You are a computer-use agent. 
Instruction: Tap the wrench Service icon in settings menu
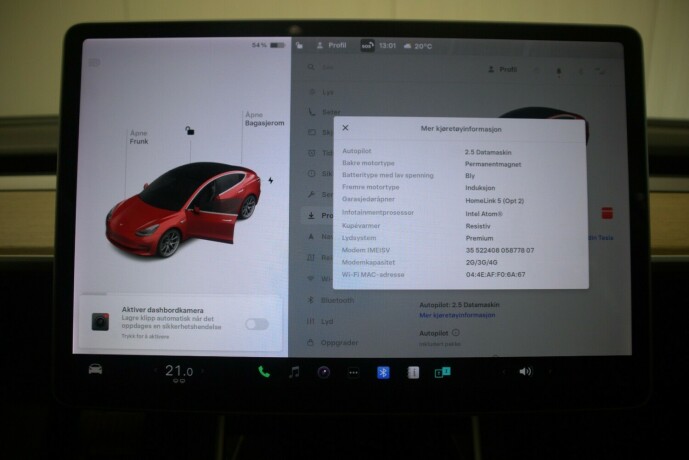[311, 194]
